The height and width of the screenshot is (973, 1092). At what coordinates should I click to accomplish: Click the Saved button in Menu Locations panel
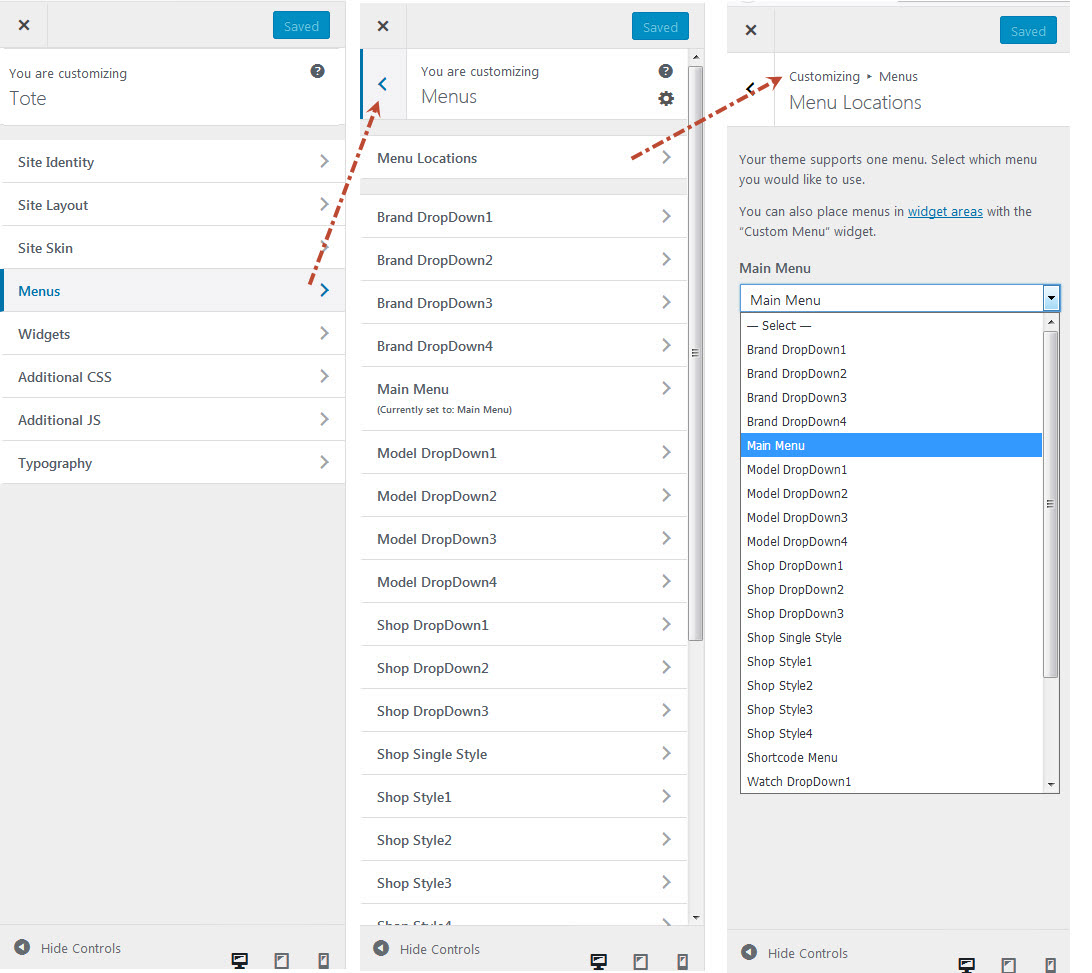pyautogui.click(x=1028, y=31)
